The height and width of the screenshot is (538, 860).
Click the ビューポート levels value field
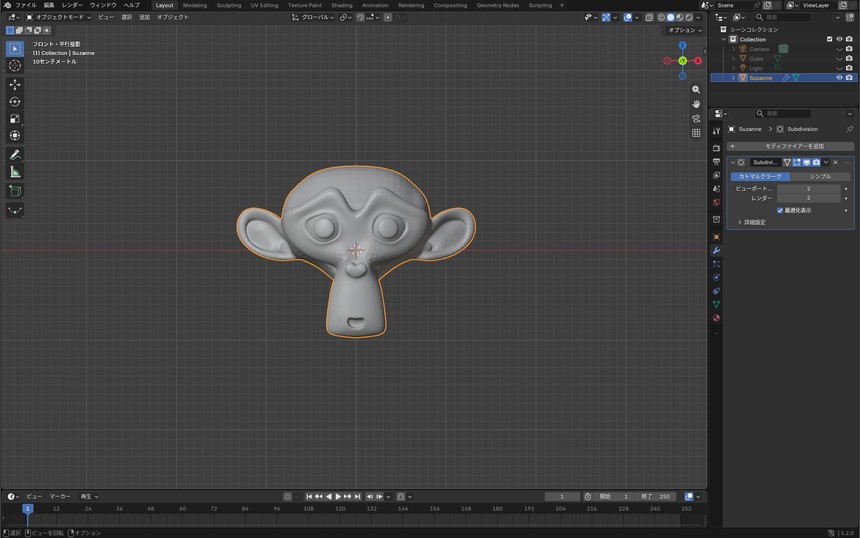click(808, 189)
